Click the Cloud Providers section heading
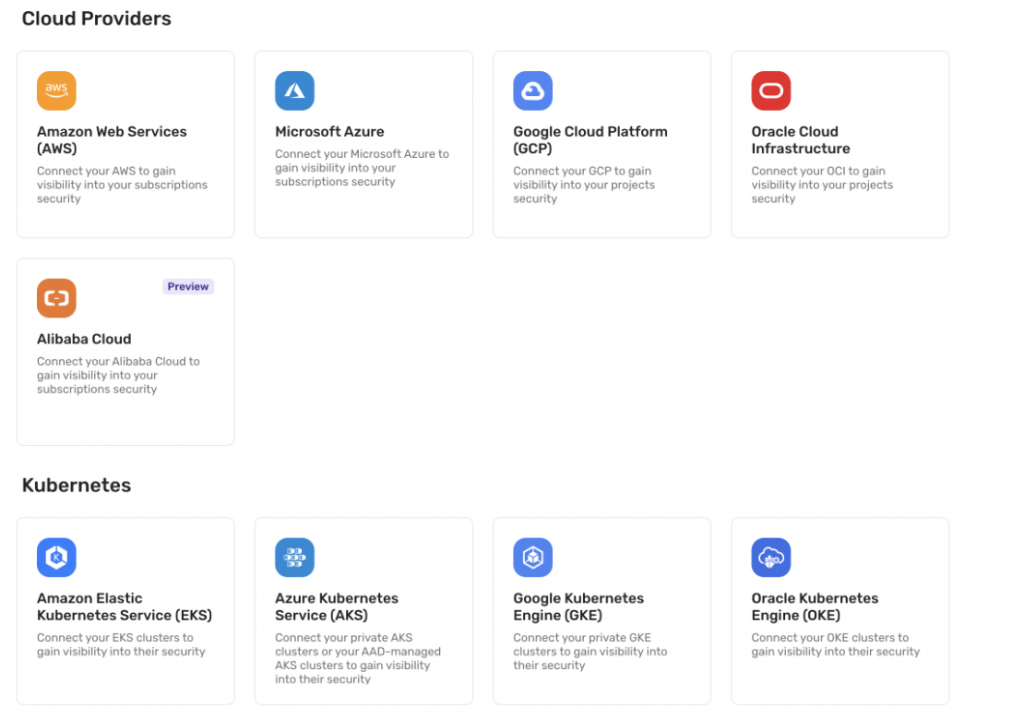The image size is (1024, 720). [97, 18]
